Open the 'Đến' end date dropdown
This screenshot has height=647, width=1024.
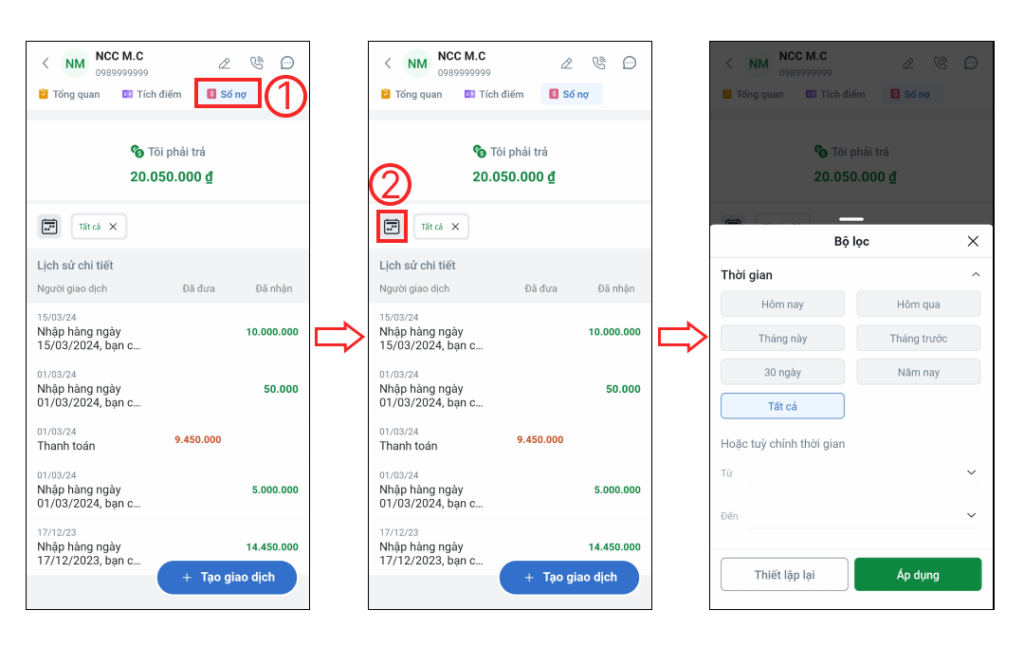(850, 516)
